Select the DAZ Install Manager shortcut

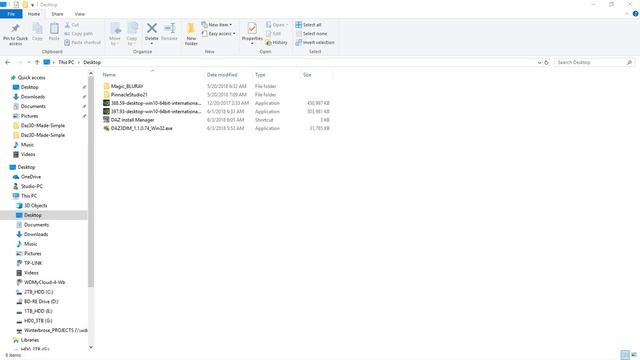click(x=132, y=120)
